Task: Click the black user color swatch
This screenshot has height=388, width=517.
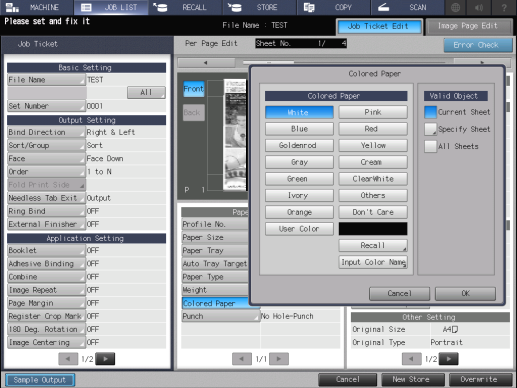Action: 373,229
